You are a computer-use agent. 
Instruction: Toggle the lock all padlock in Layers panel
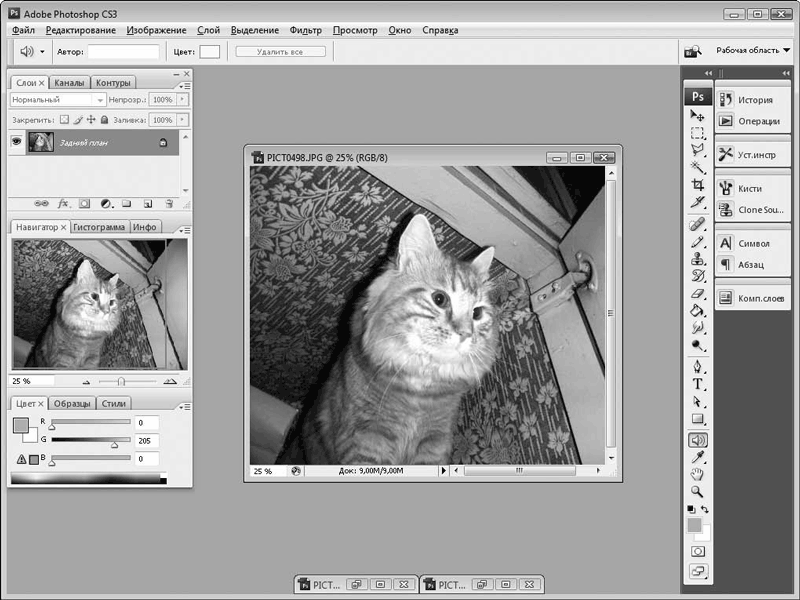pyautogui.click(x=105, y=120)
